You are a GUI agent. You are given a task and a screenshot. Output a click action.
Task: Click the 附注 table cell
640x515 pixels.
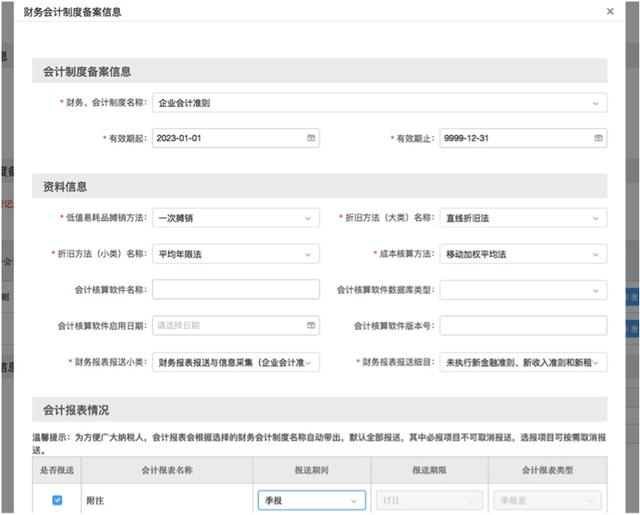pyautogui.click(x=167, y=500)
